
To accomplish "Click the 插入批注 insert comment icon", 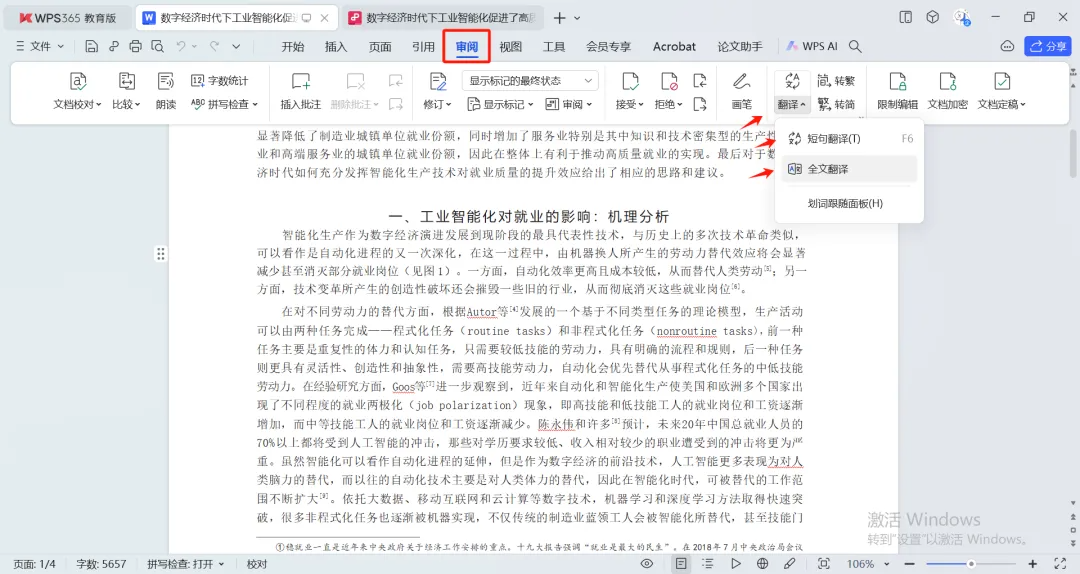I will 300,90.
